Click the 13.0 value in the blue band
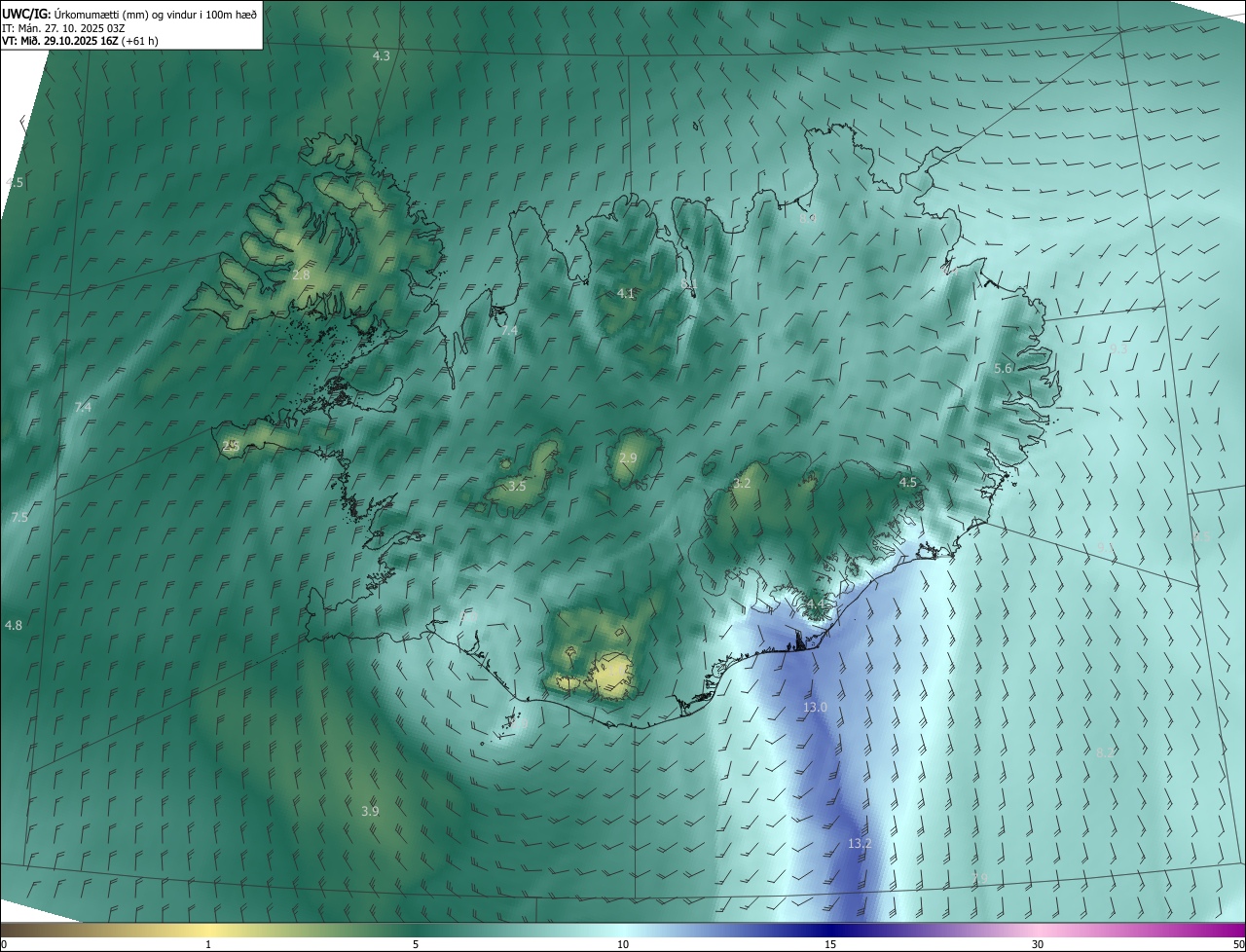Image resolution: width=1246 pixels, height=952 pixels. pyautogui.click(x=815, y=707)
